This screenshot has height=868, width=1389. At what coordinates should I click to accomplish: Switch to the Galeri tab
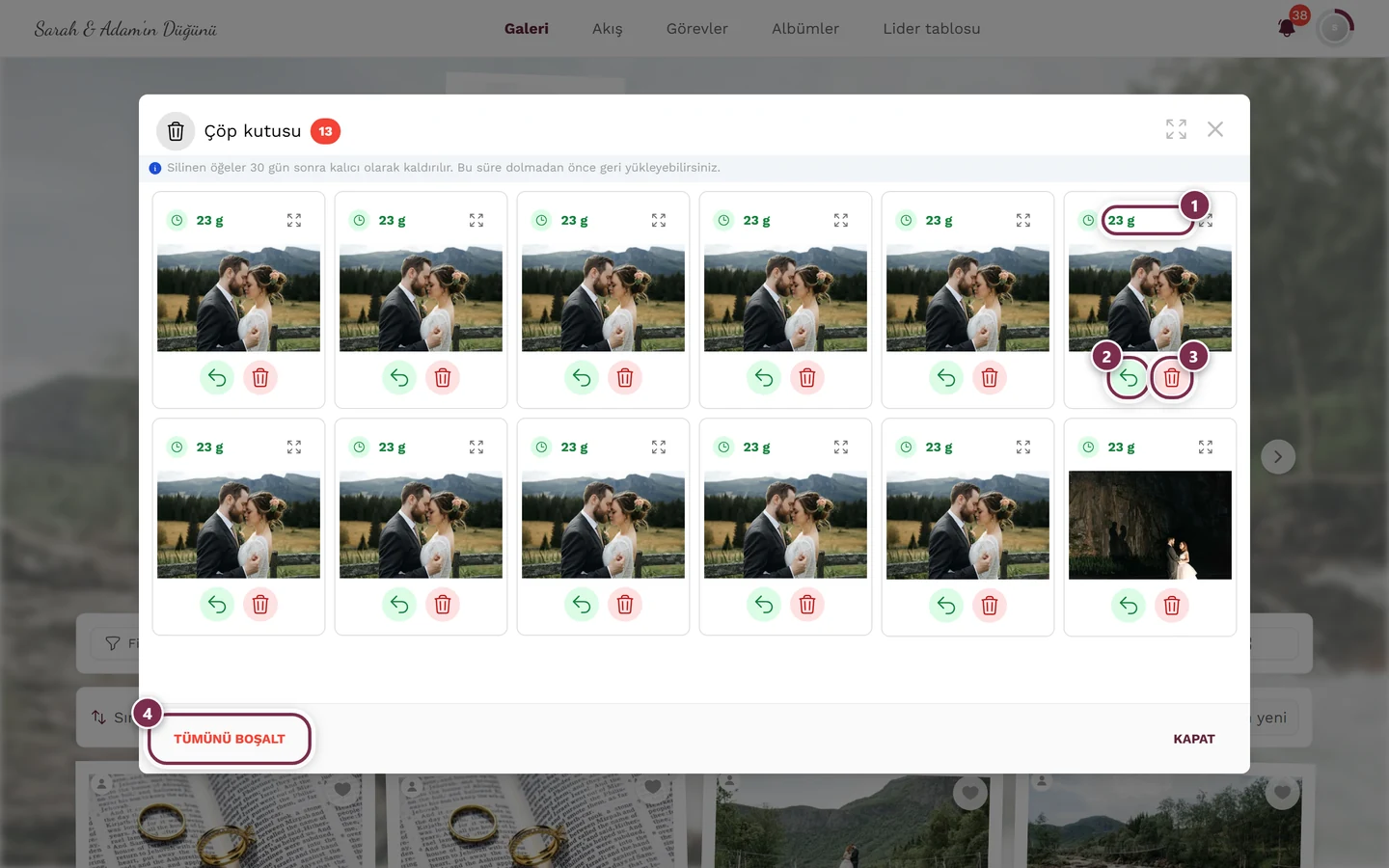pyautogui.click(x=527, y=29)
